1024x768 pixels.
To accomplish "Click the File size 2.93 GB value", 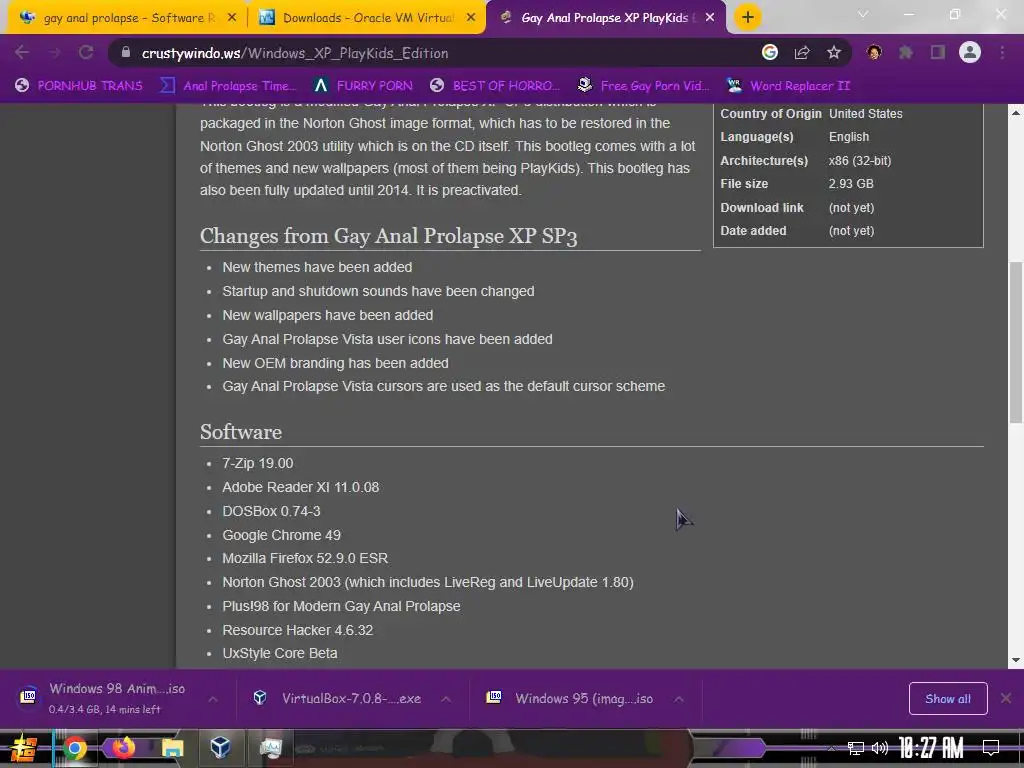I will (x=851, y=184).
